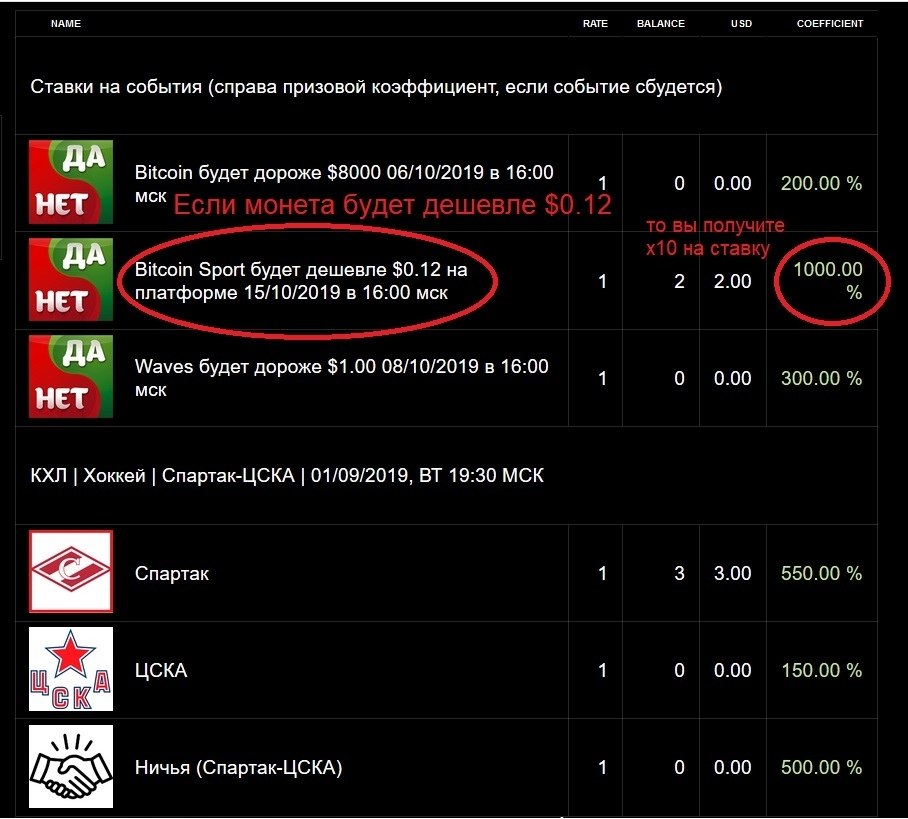Open 'Bitcoin Sport будет дешевле $0.12' event
The image size is (908, 819).
[301, 281]
